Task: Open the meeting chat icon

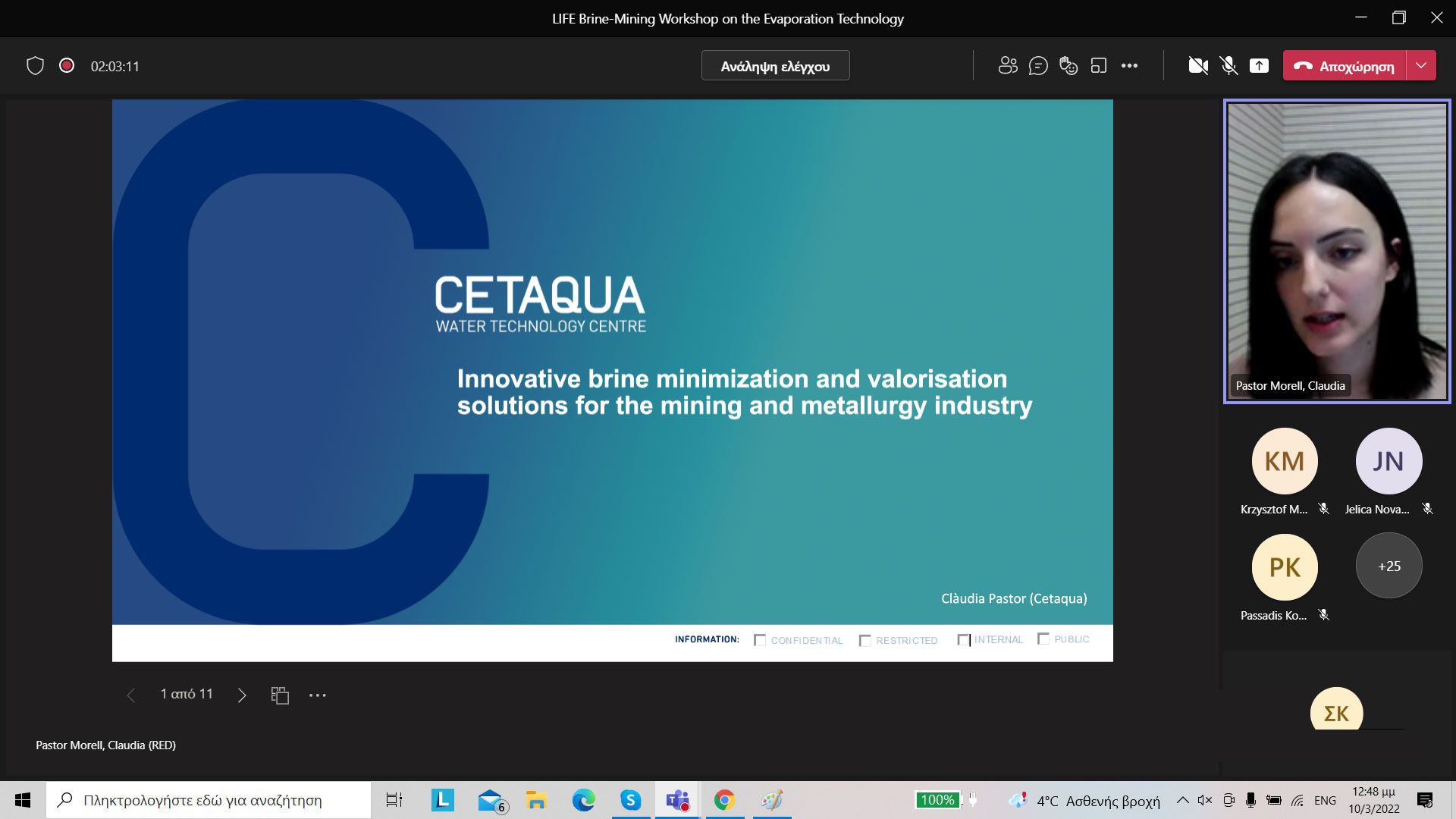Action: pyautogui.click(x=1038, y=66)
